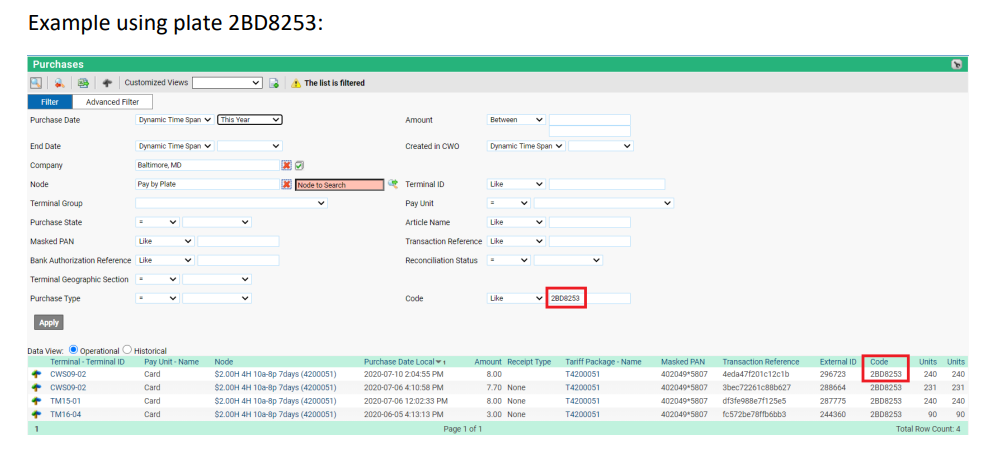Click the clear filter icon with red mark
Screen dimensions: 1004x451
click(60, 83)
